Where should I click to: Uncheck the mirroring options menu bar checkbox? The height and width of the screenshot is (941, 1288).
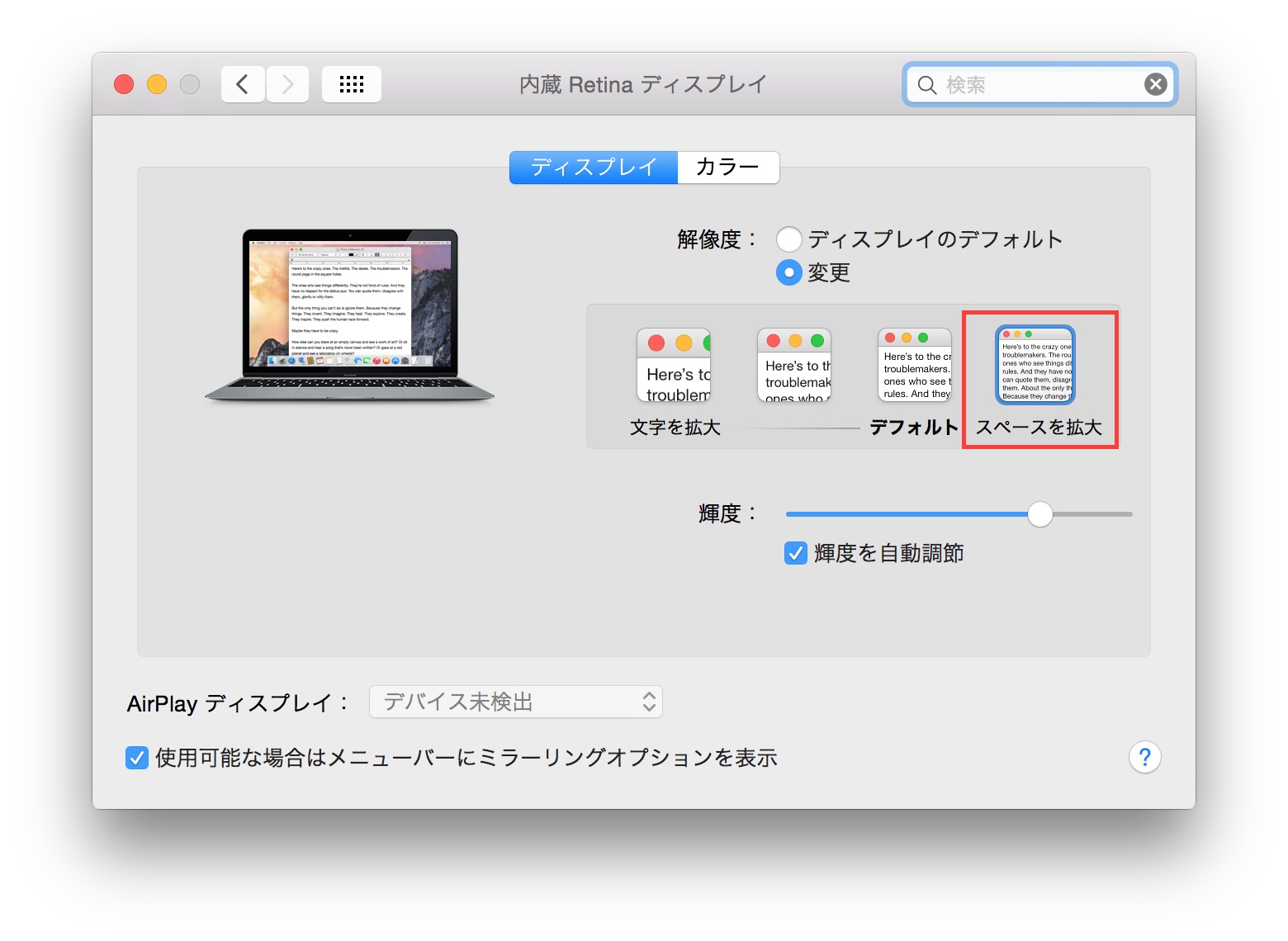tap(137, 757)
